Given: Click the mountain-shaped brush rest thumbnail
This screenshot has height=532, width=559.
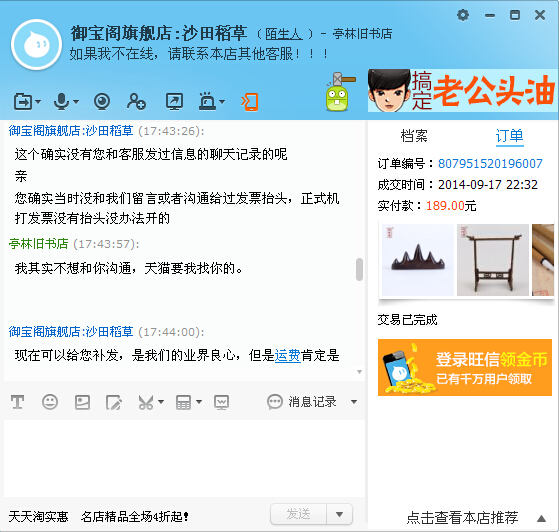Looking at the screenshot, I should click(x=418, y=260).
